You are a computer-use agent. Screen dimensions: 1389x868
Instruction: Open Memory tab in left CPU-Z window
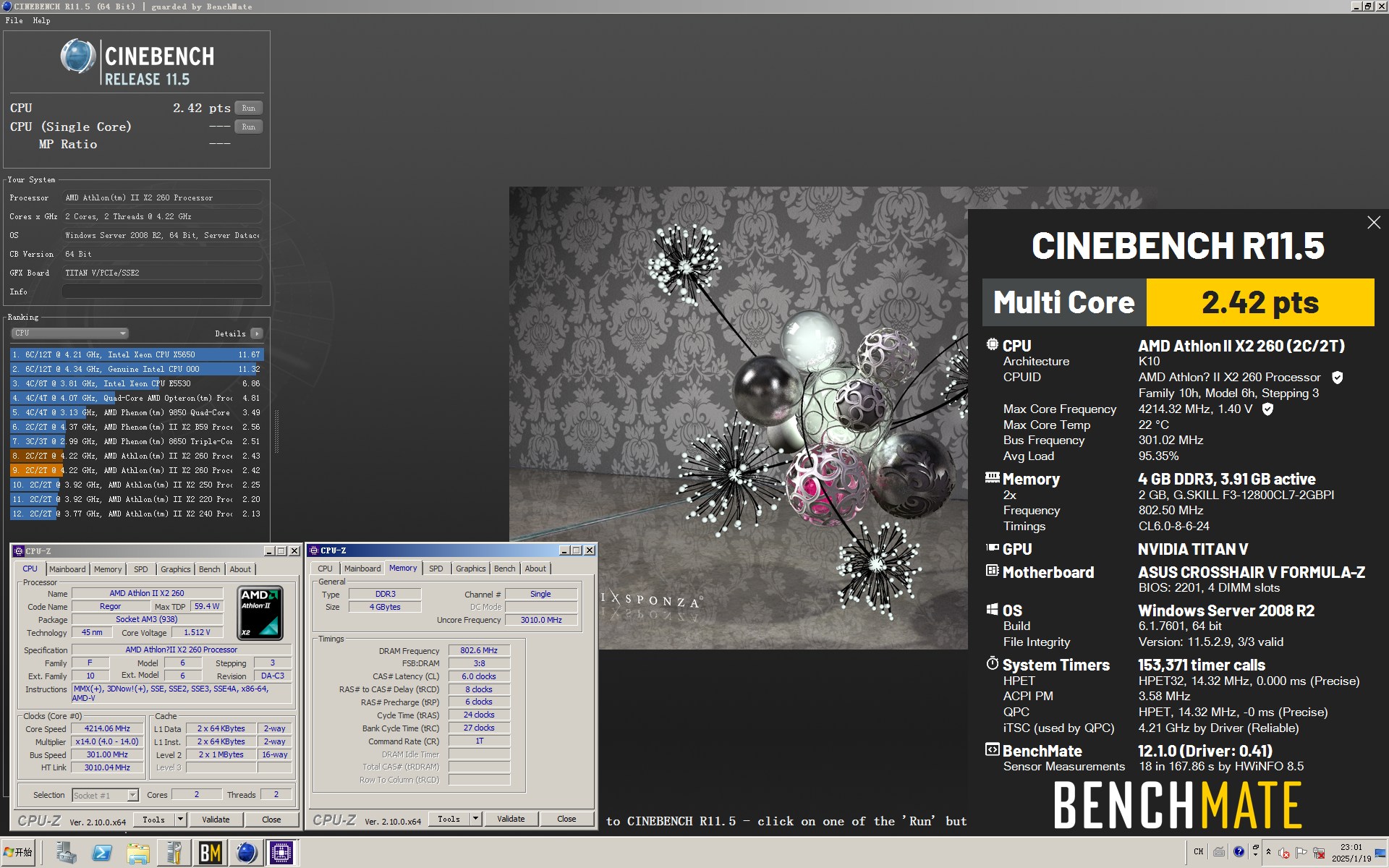coord(108,569)
